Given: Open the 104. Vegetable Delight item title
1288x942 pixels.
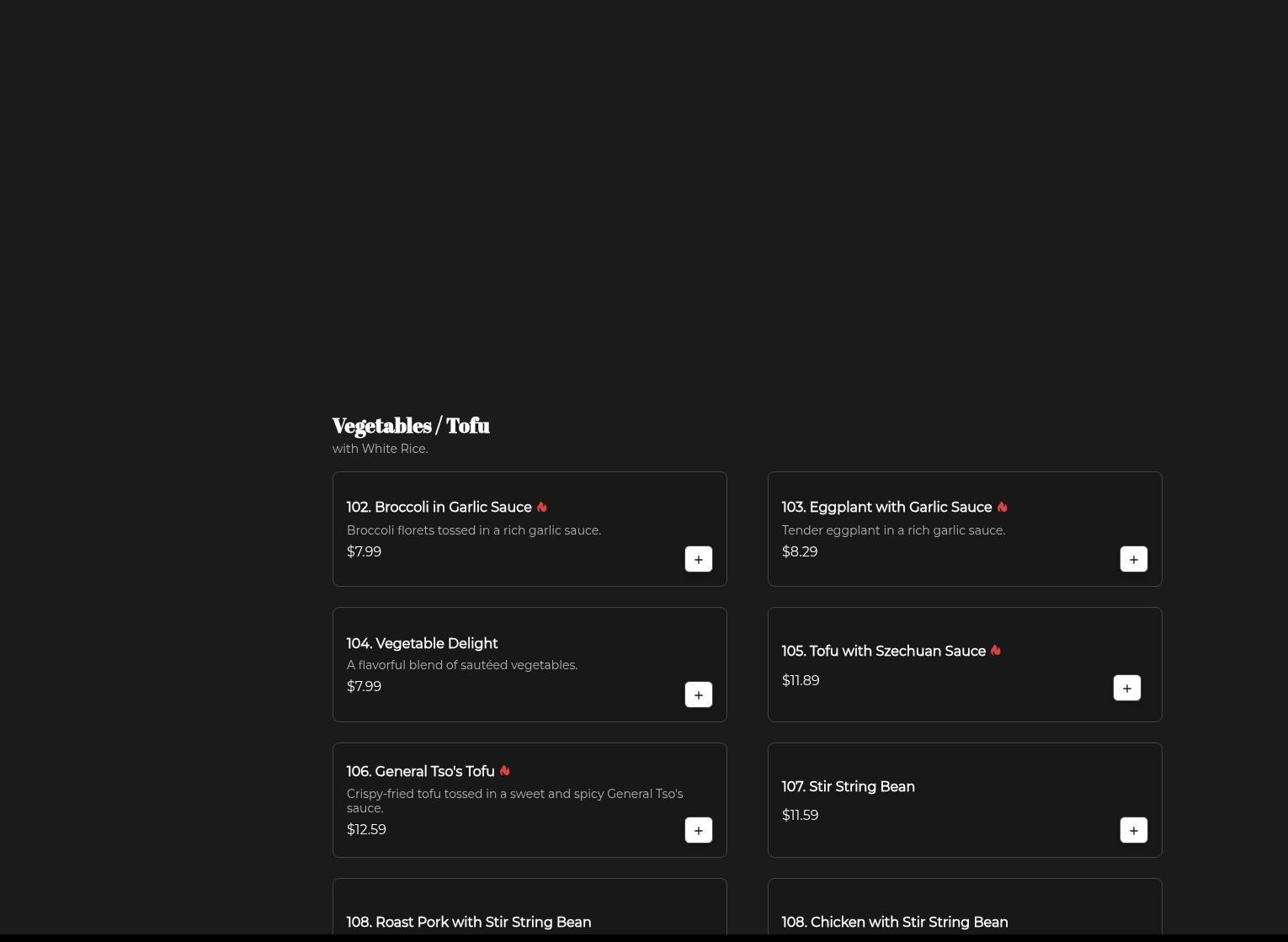Looking at the screenshot, I should point(422,644).
